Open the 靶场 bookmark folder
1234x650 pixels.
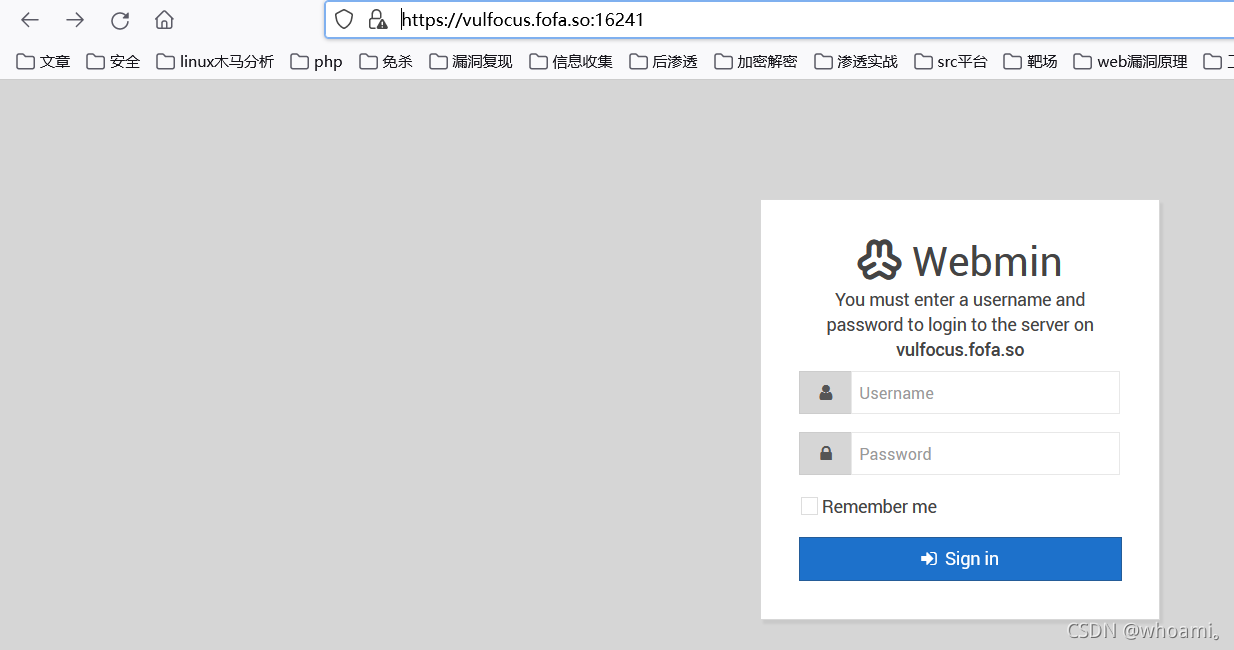pos(1031,62)
